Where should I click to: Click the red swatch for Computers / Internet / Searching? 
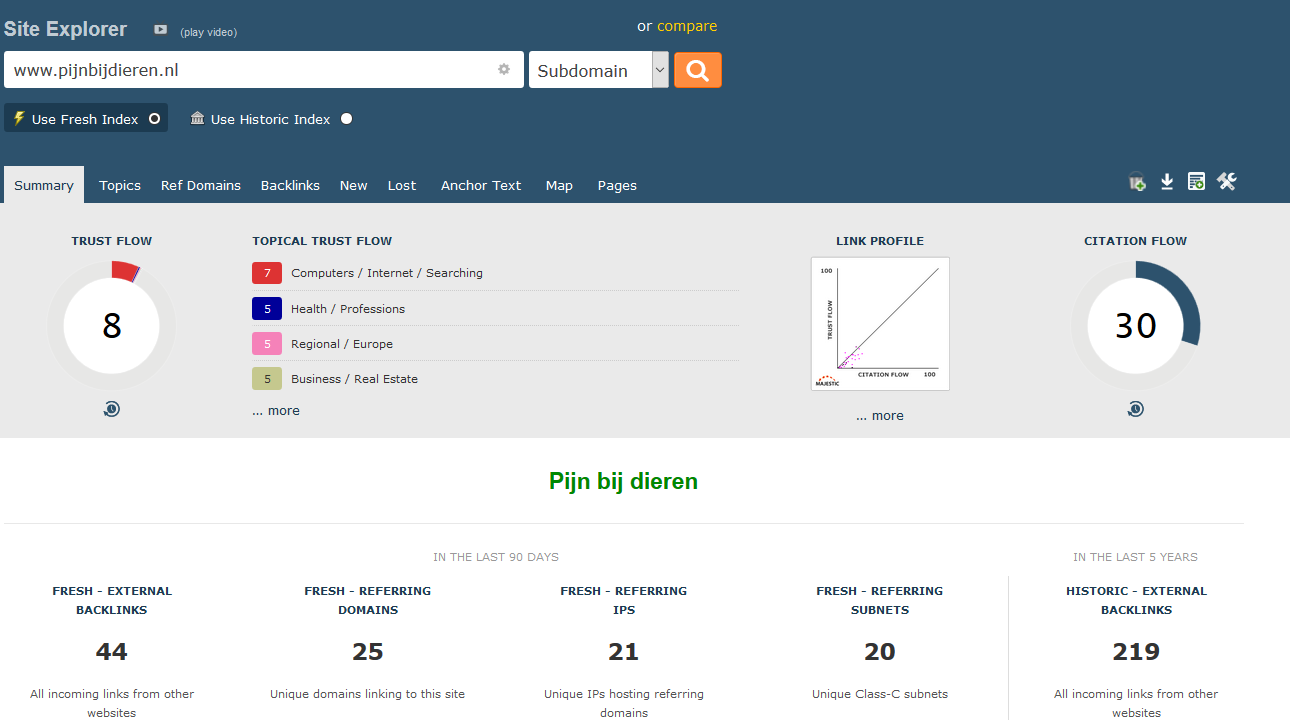click(x=267, y=273)
